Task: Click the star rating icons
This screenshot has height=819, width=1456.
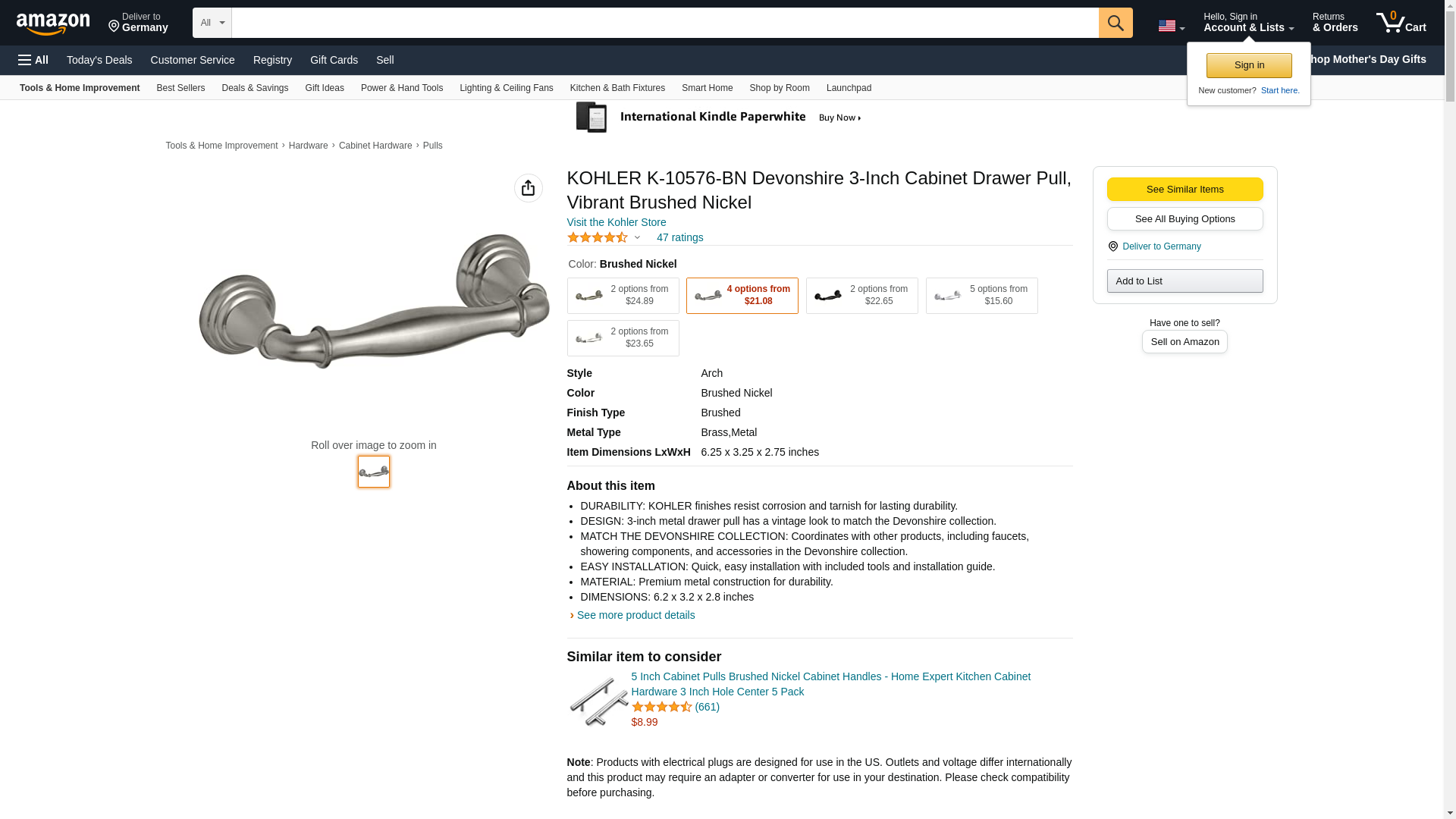Action: [598, 237]
